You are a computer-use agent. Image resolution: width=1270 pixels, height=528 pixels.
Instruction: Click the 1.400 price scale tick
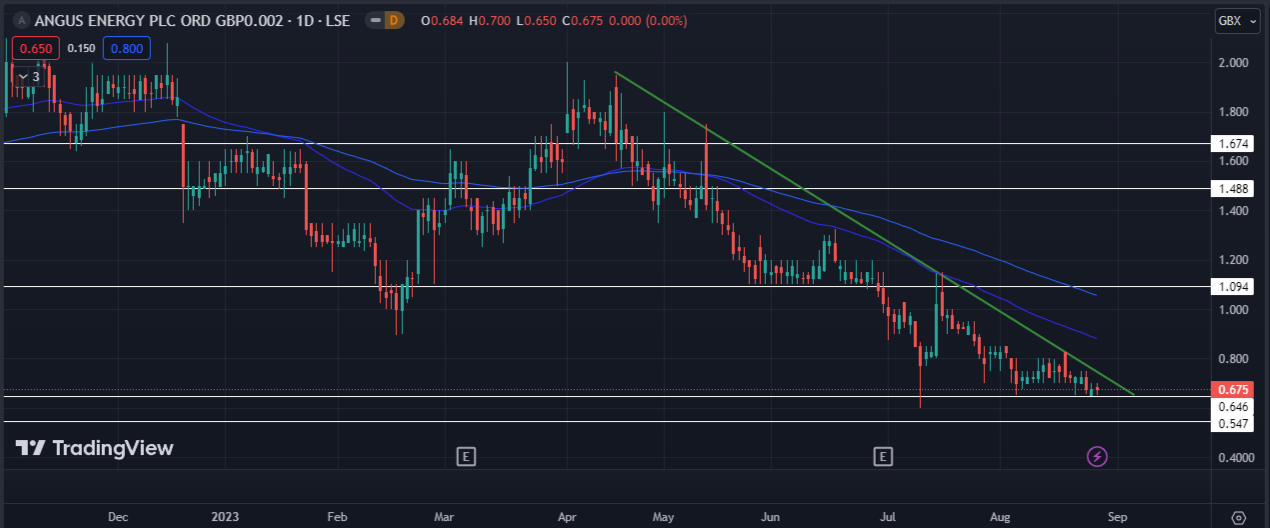tap(1234, 211)
